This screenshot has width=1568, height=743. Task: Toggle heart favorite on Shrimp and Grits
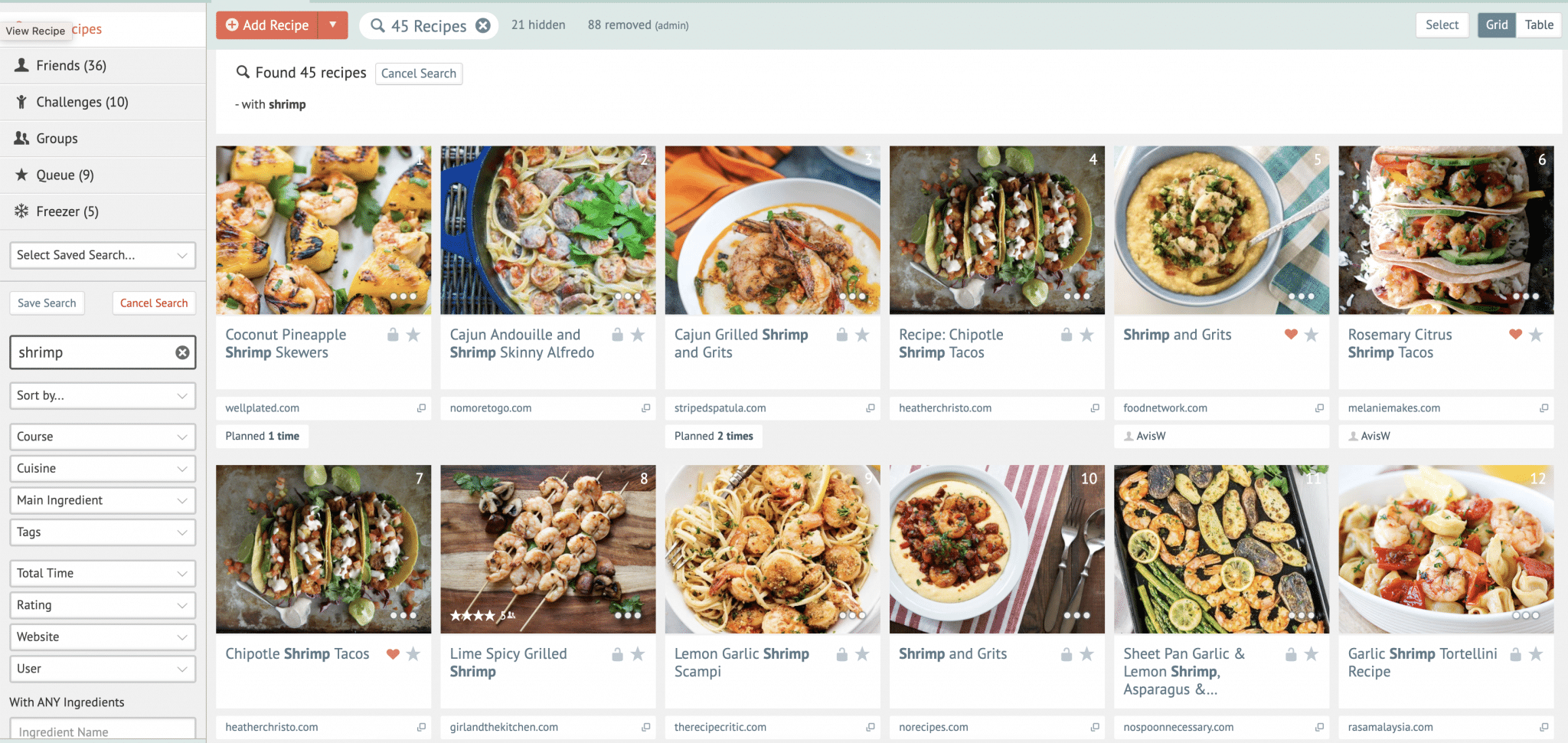tap(1291, 335)
